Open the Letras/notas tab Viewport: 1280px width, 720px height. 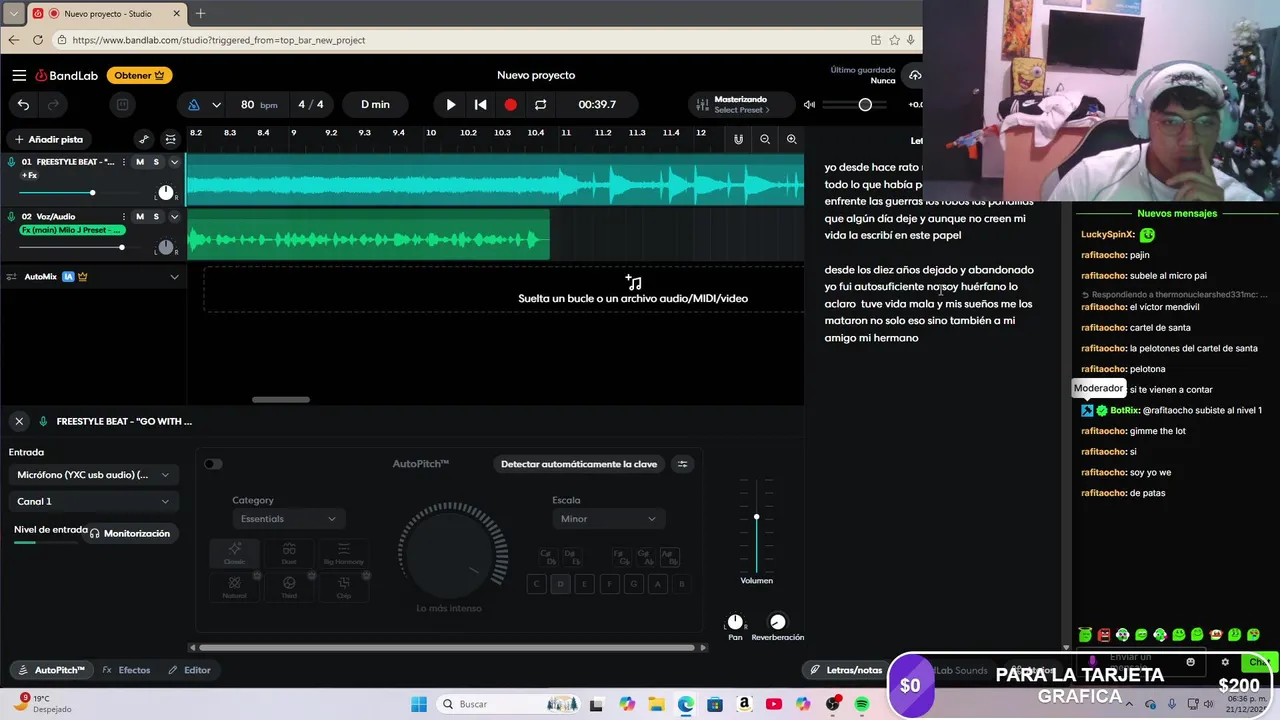pos(846,670)
